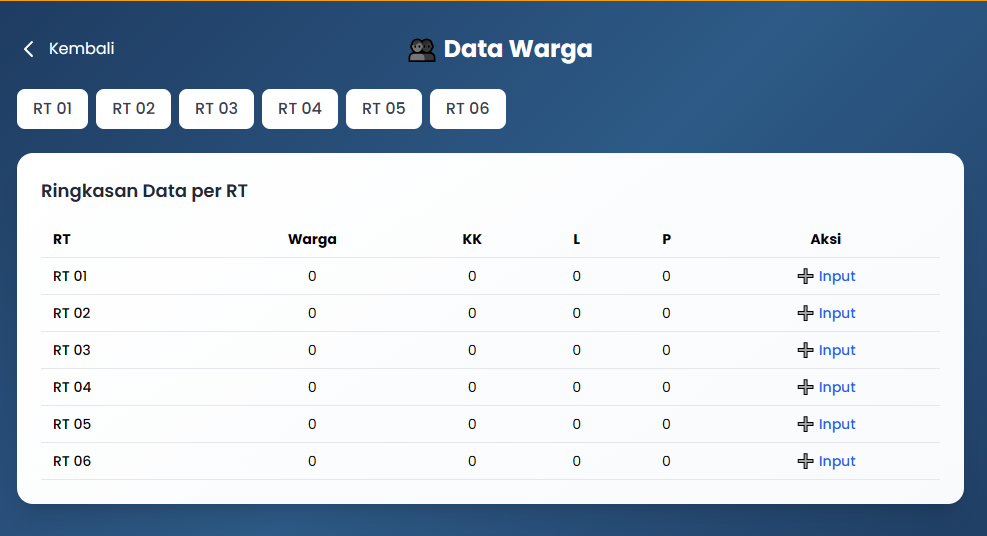Click the plus icon in RT 04 row
Screen dimensions: 987x536
coord(805,388)
